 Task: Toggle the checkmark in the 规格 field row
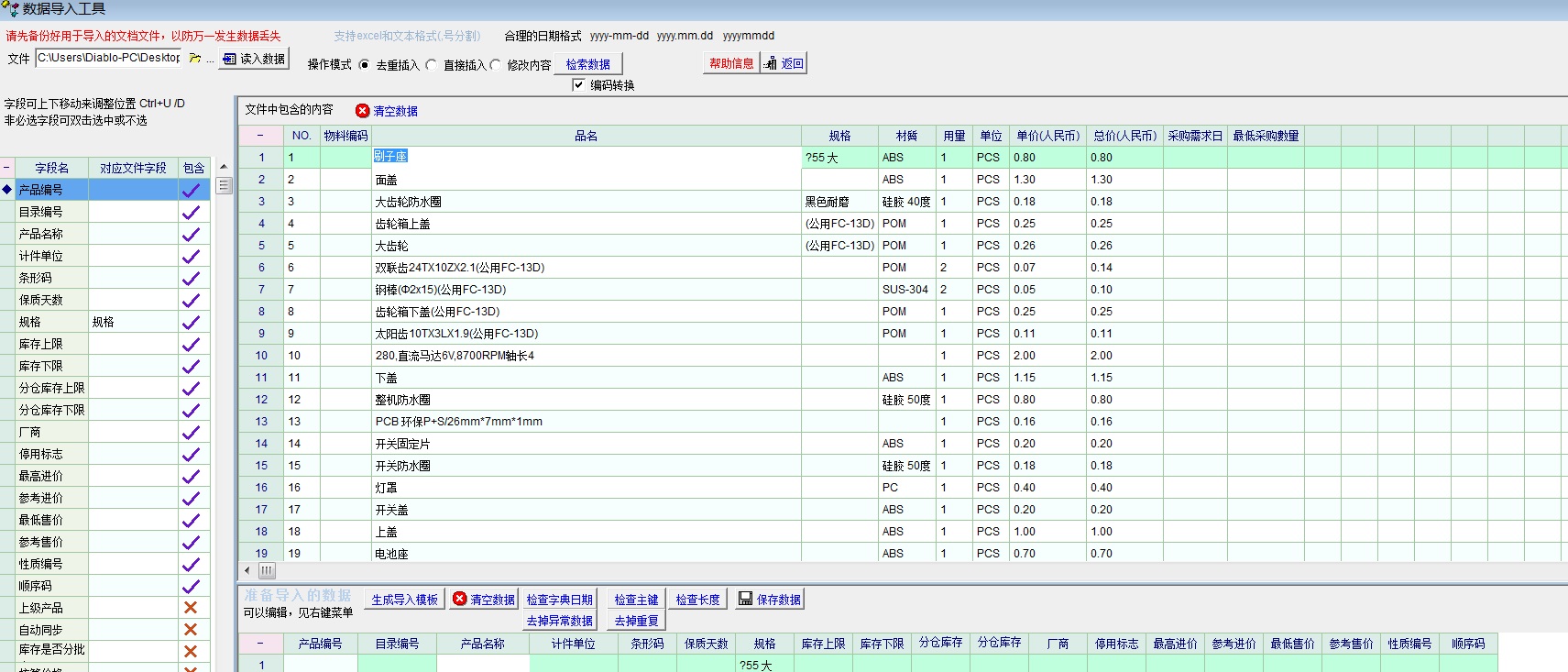tap(191, 323)
